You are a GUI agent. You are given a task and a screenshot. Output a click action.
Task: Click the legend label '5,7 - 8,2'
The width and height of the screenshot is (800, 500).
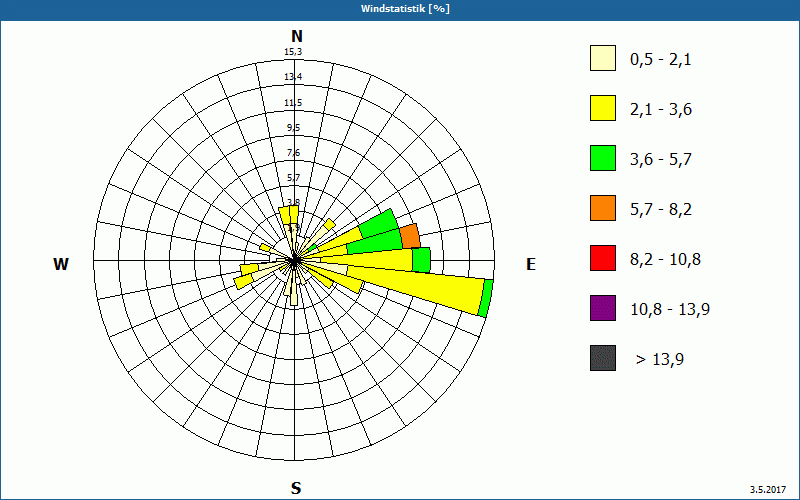click(x=661, y=210)
